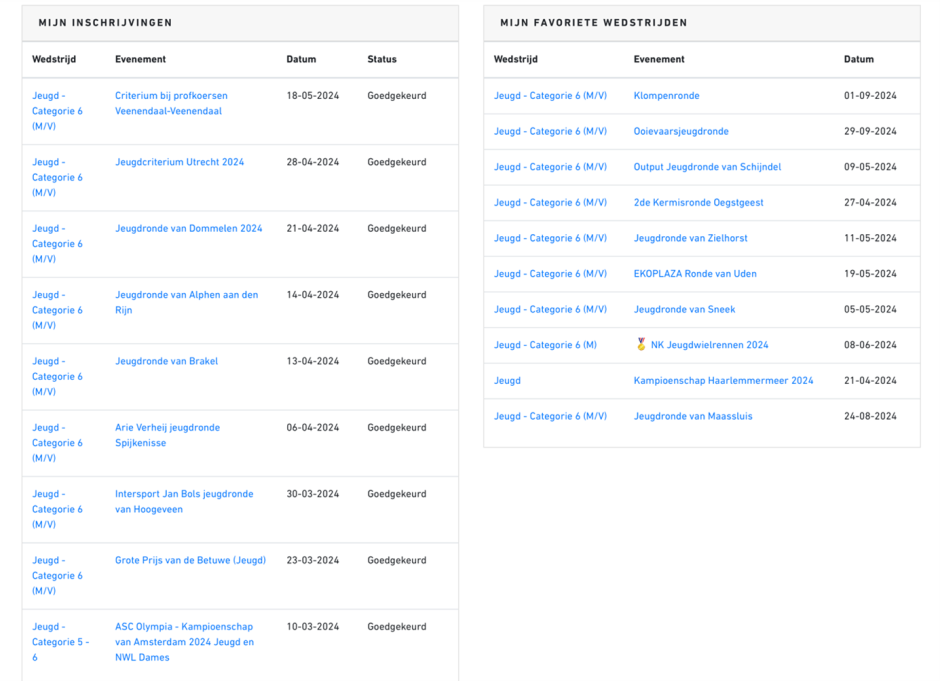Go to Jeugdronde van Sneek
Image resolution: width=940 pixels, height=681 pixels.
684,310
